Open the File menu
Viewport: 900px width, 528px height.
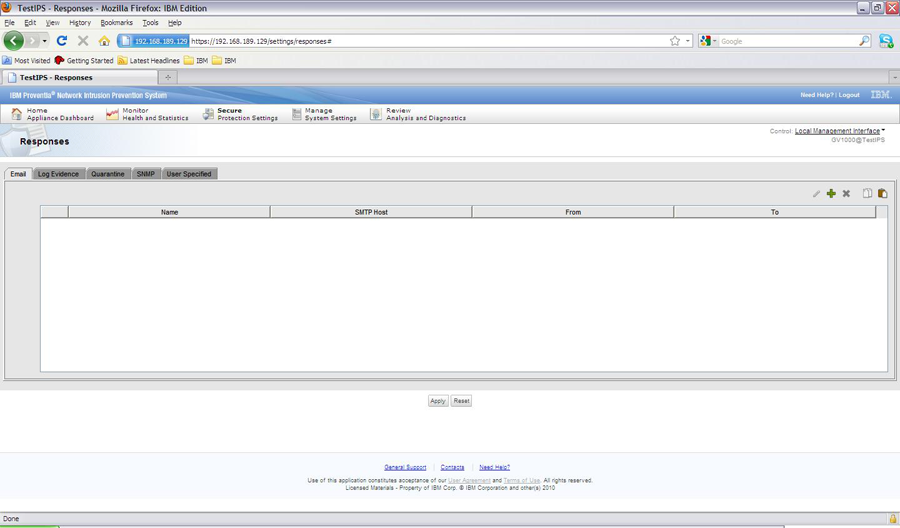click(9, 22)
